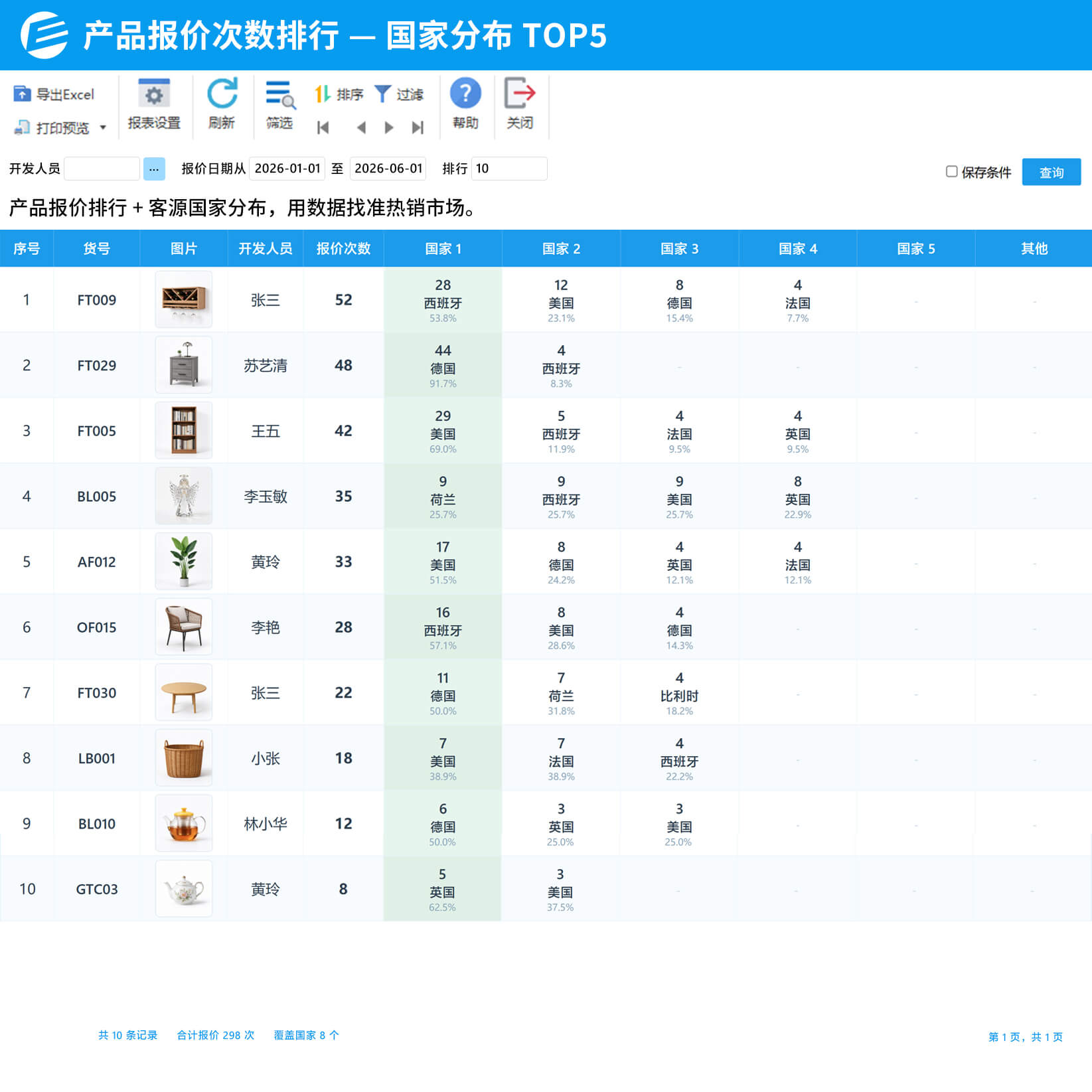Click the start date 2026-01-01 field
The image size is (1092, 1092).
(287, 169)
